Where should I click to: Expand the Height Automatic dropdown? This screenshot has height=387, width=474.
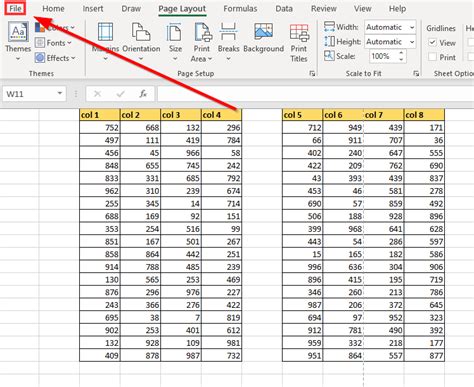click(412, 42)
